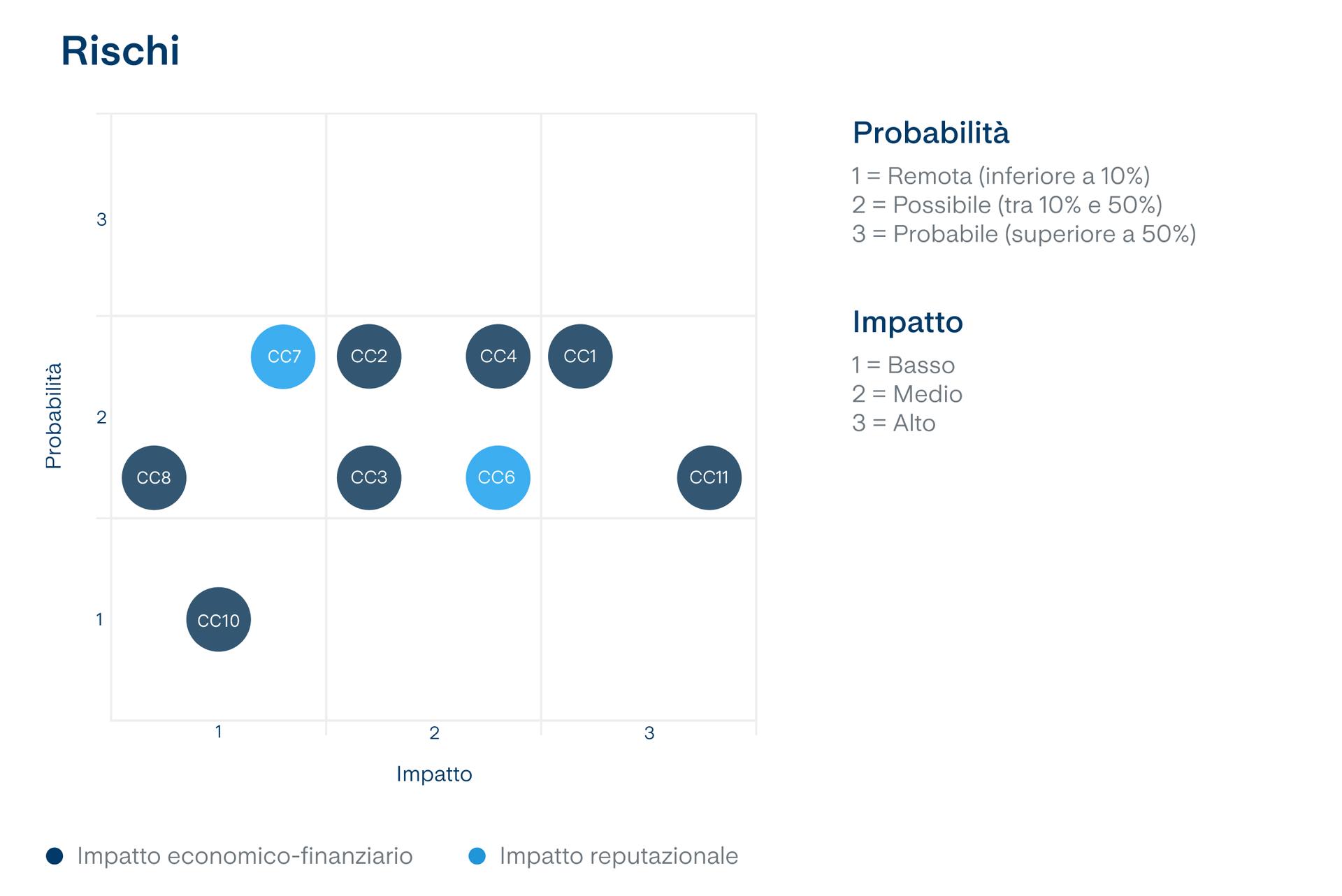This screenshot has height=896, width=1342.
Task: Click the light blue CC6 bubble
Action: tap(498, 478)
